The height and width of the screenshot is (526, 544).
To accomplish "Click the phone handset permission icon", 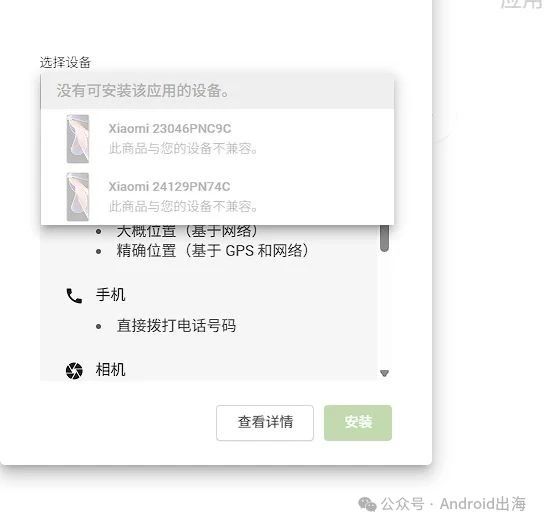I will coord(74,296).
